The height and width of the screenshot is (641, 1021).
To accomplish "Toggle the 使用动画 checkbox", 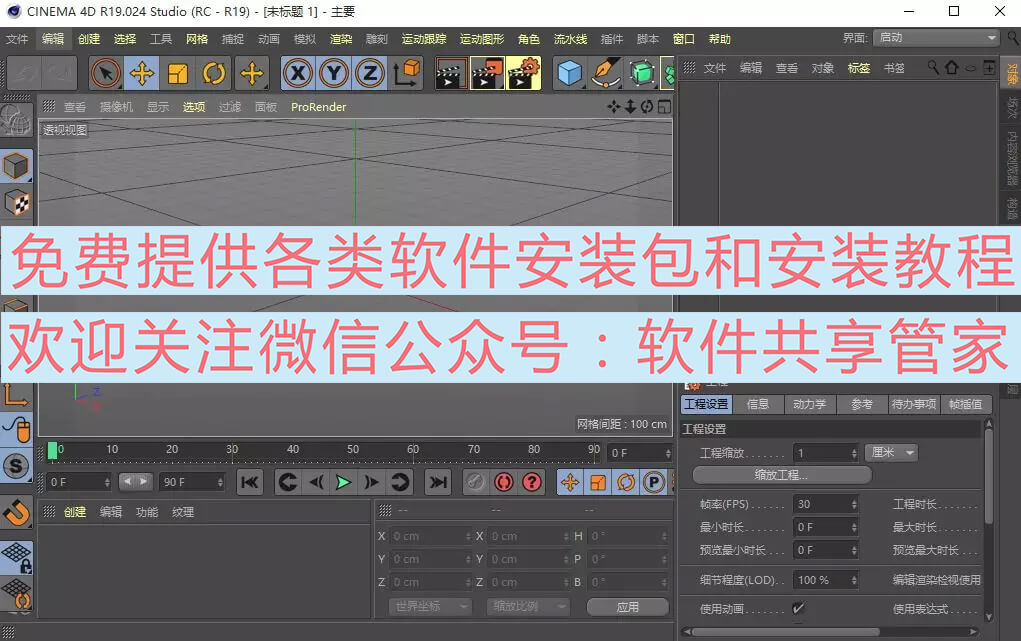I will (x=798, y=608).
